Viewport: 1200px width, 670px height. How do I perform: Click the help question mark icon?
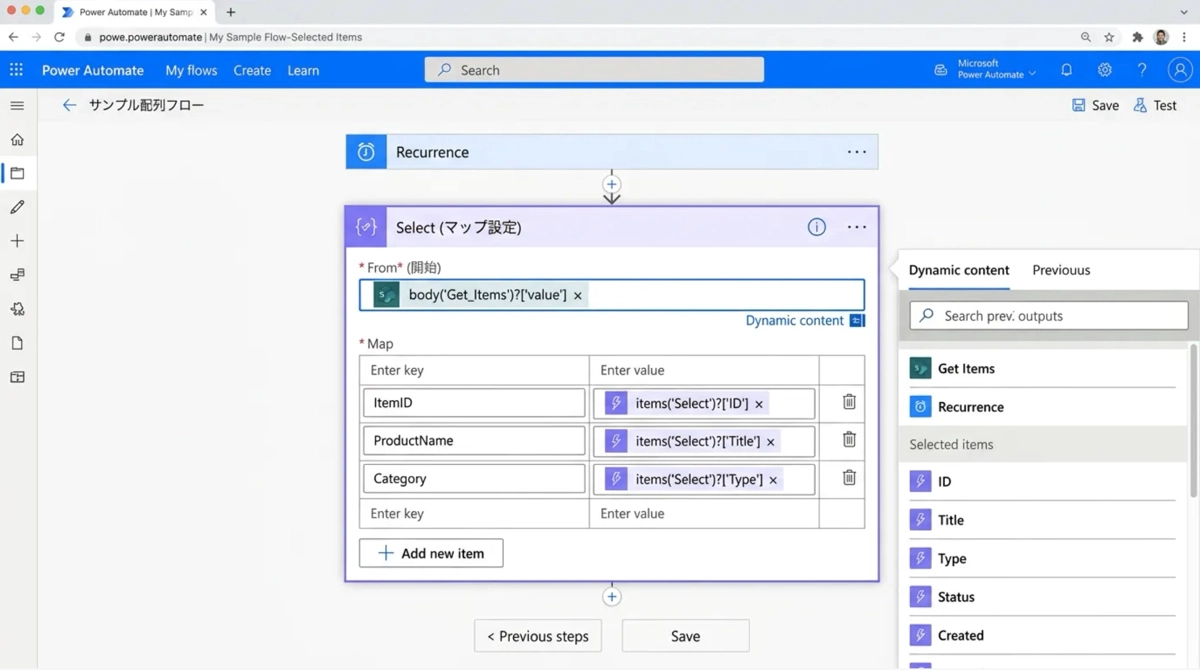tap(1141, 70)
